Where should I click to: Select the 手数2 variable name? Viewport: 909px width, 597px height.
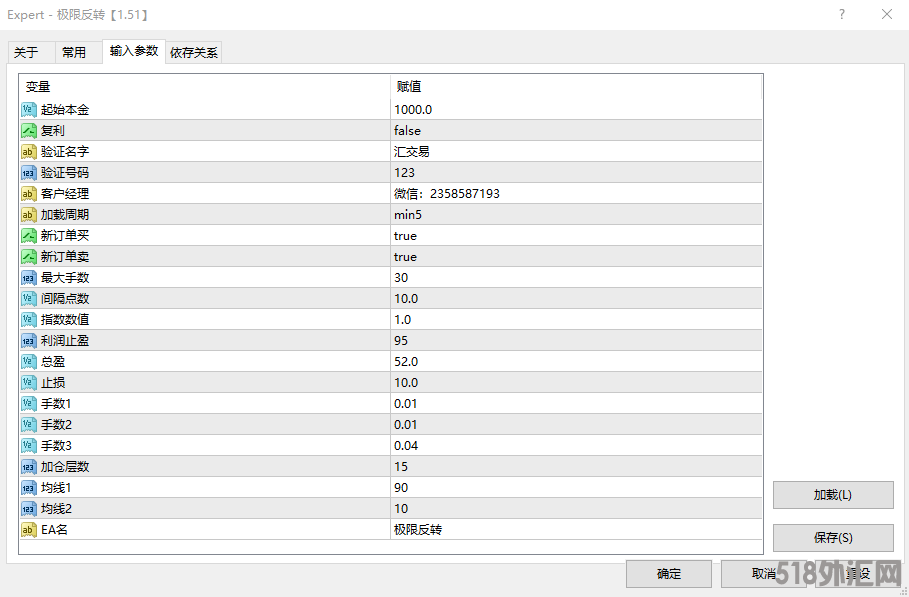tap(56, 424)
